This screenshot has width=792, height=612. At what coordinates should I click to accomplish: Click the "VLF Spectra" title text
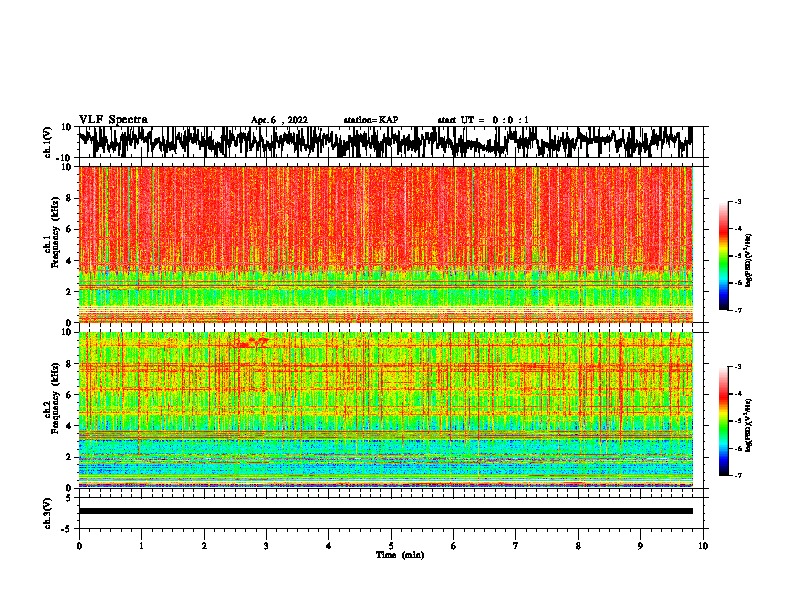pyautogui.click(x=113, y=120)
